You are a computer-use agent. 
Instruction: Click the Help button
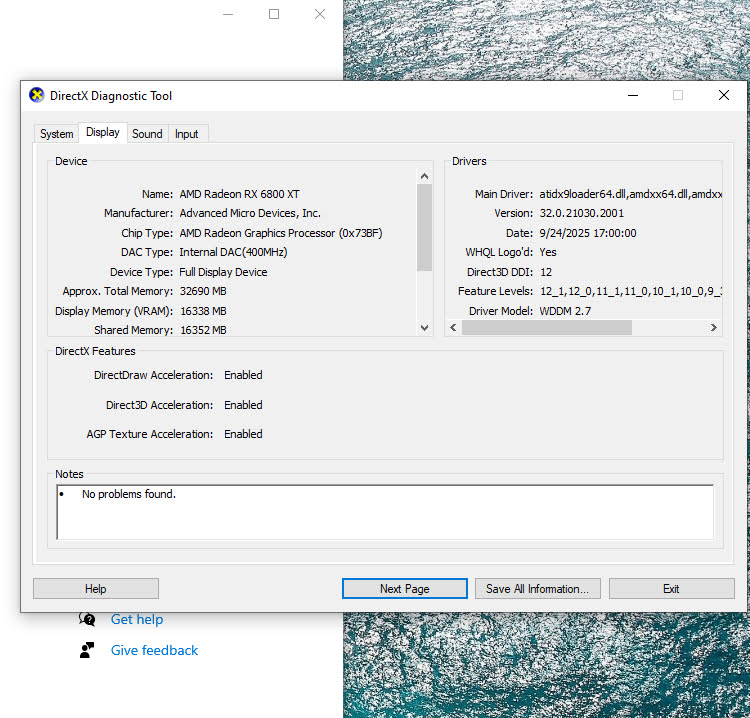[x=96, y=589]
